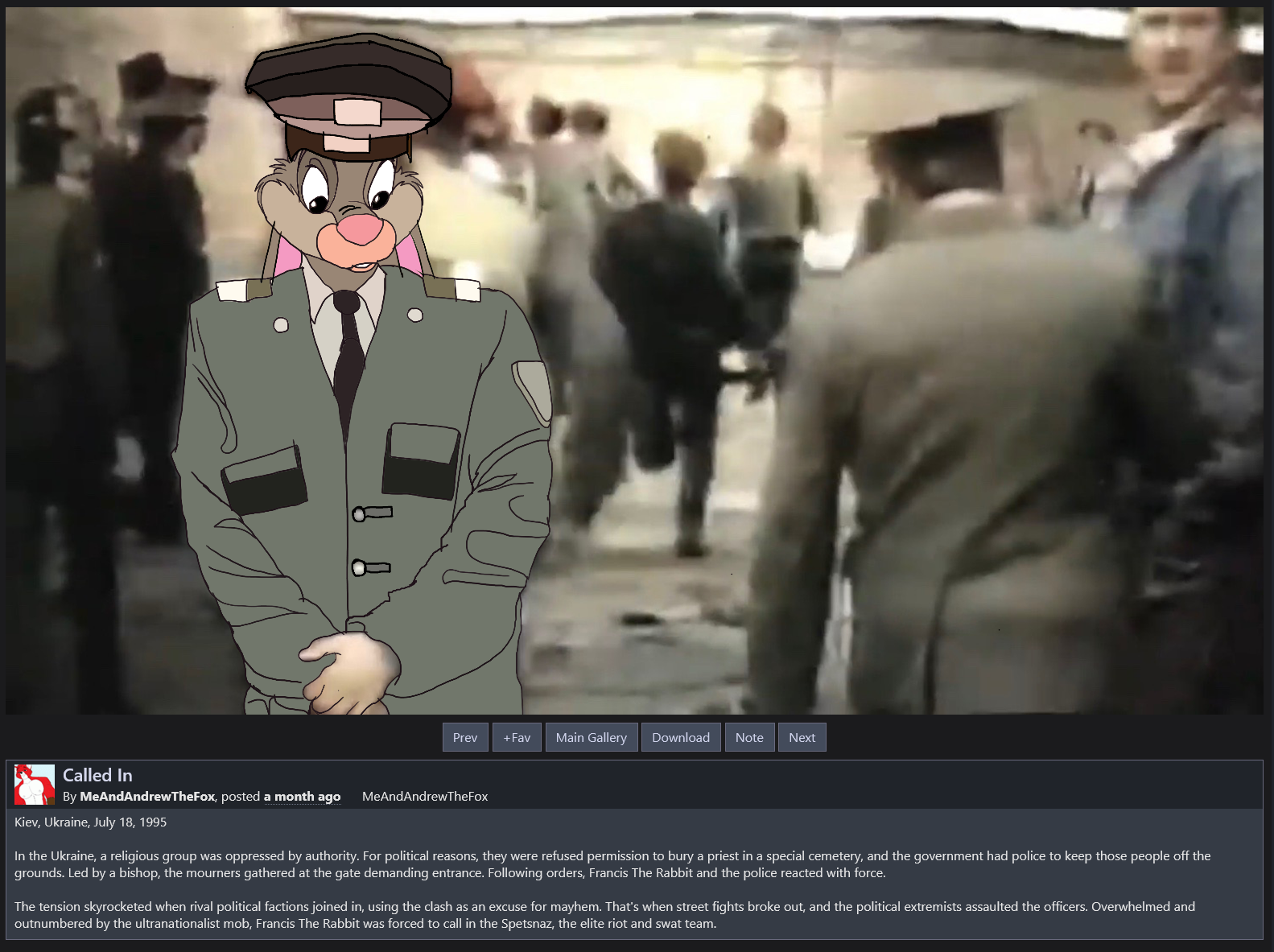View the full-size artwork image
1274x952 pixels.
(634, 361)
